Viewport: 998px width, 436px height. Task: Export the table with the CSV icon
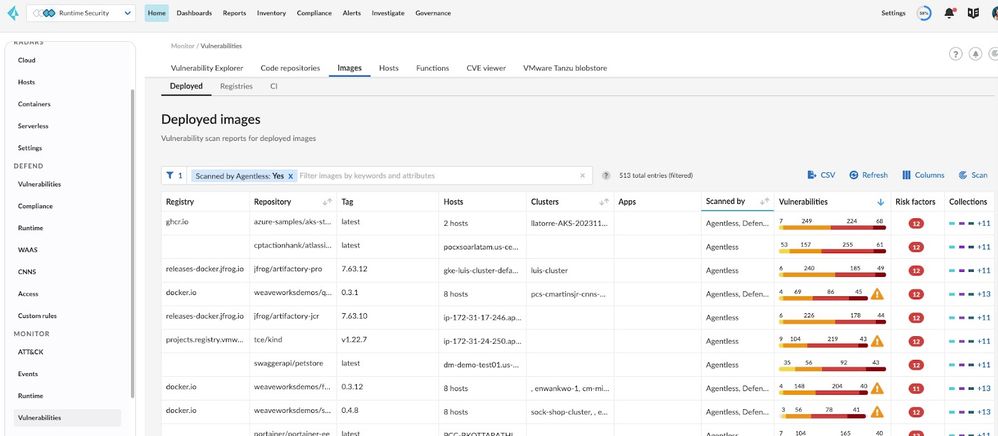point(820,175)
